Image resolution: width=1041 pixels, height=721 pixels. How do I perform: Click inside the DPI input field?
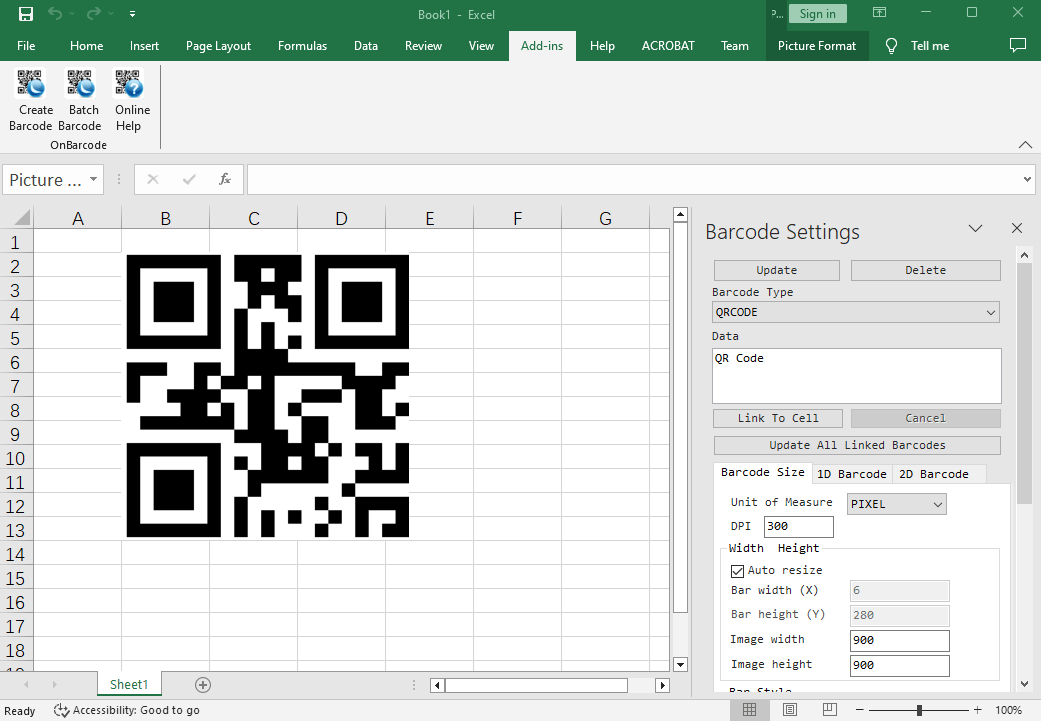[798, 526]
